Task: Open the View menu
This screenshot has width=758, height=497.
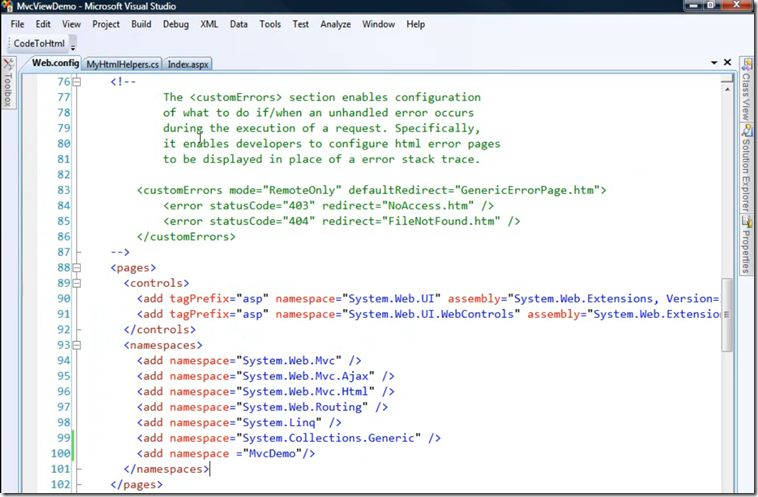Action: (71, 24)
